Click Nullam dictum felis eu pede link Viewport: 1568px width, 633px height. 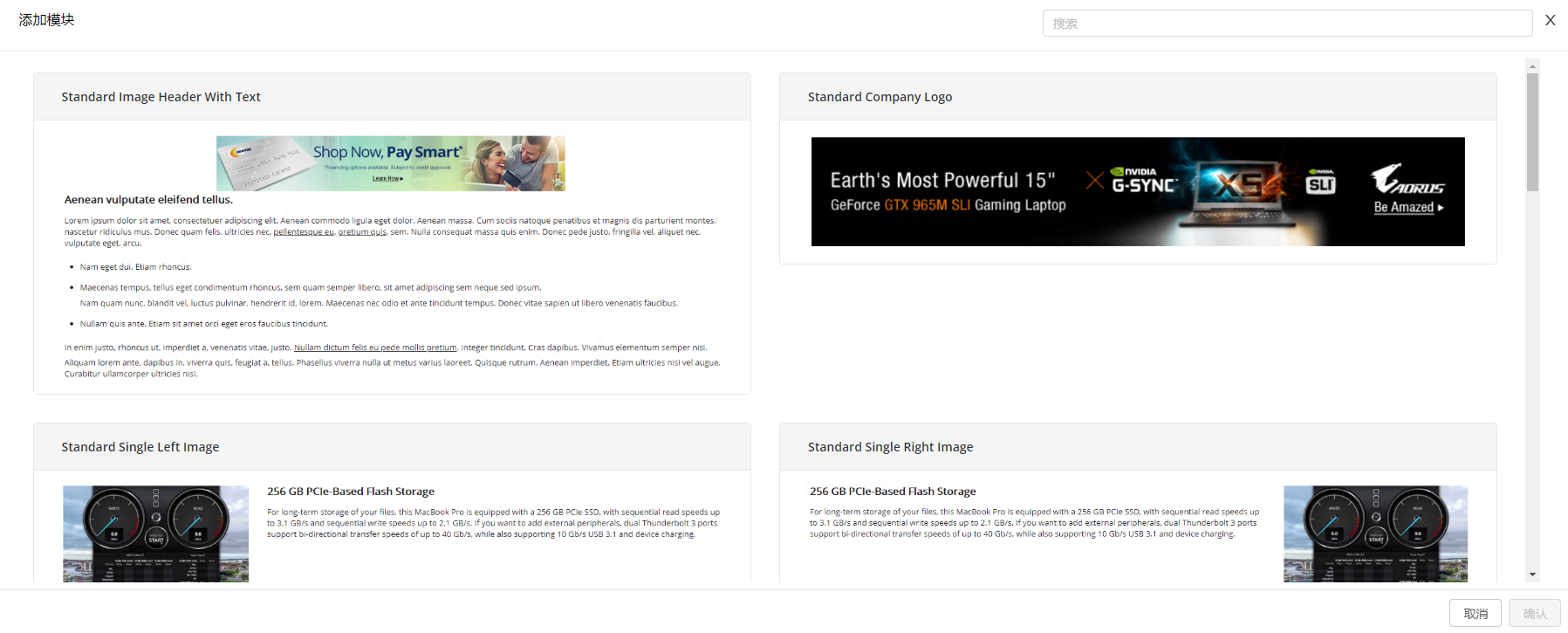(x=375, y=347)
